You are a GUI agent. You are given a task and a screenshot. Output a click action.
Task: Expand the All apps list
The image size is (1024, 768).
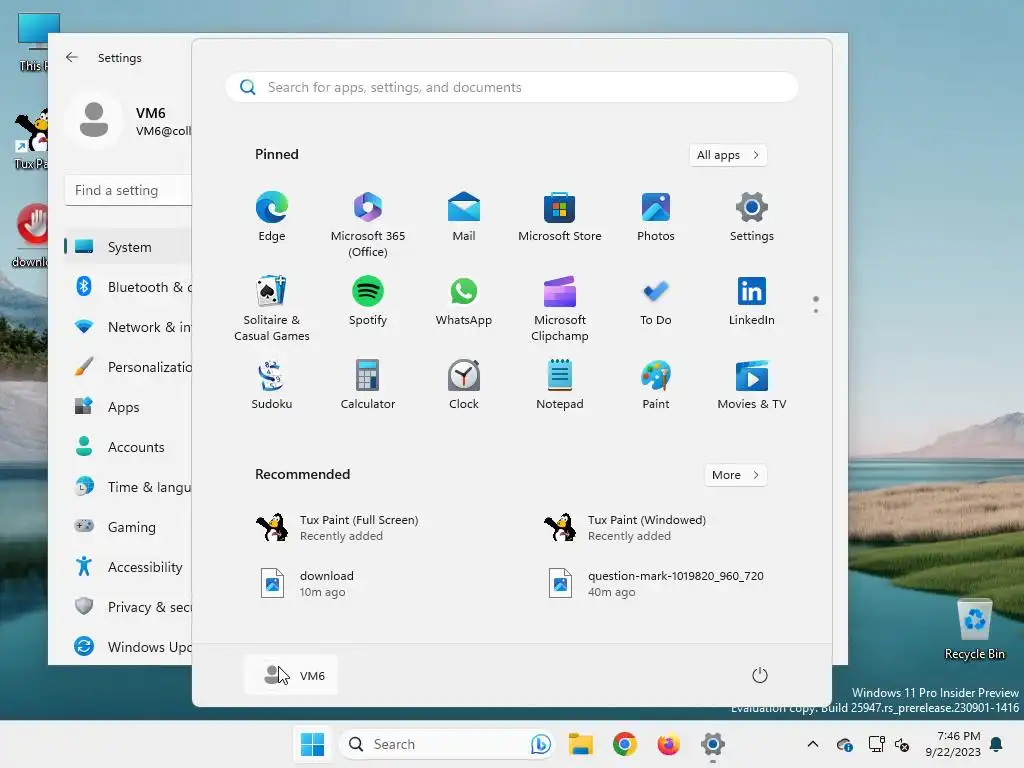728,155
